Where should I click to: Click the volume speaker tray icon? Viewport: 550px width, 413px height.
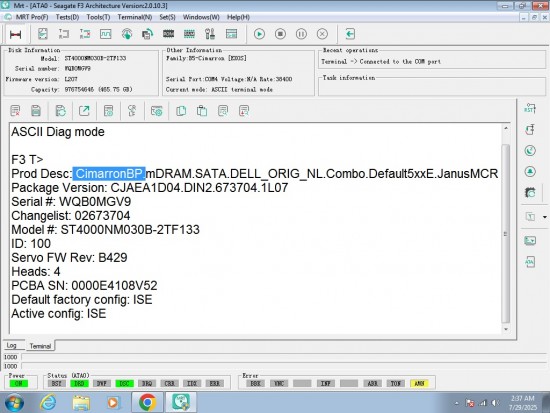(495, 403)
